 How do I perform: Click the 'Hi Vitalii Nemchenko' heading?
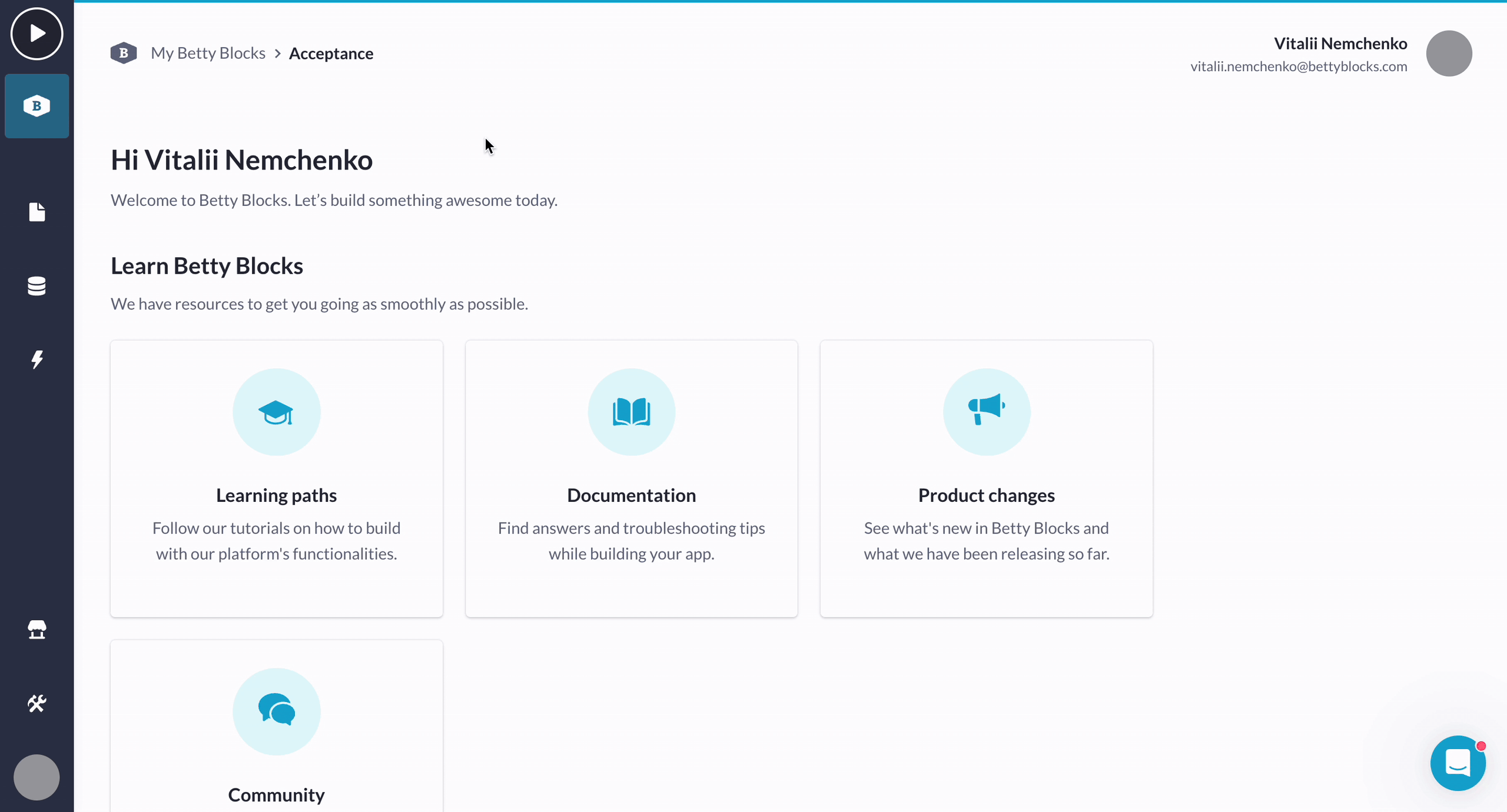tap(241, 160)
